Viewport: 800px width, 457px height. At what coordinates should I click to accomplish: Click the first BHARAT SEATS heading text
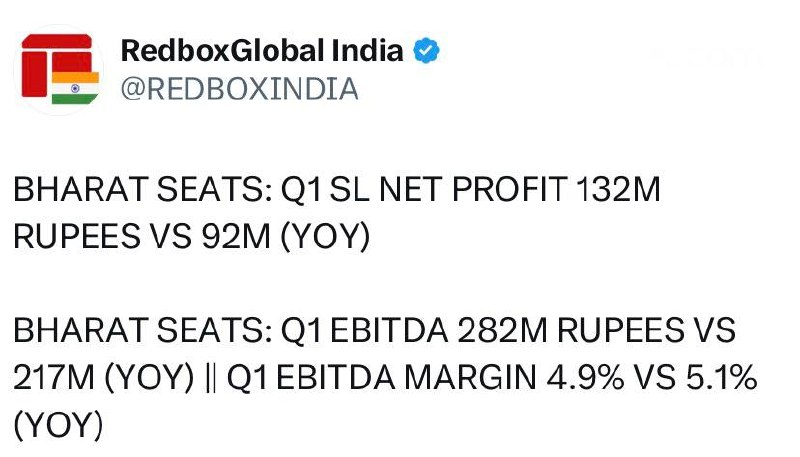pos(142,189)
